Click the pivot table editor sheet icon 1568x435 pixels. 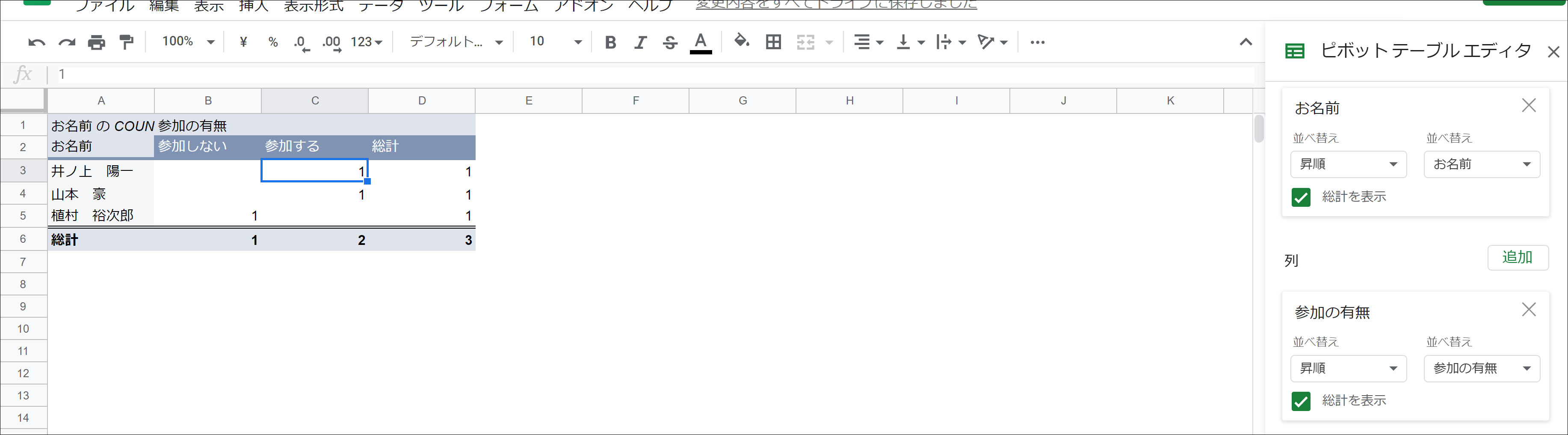tap(1295, 51)
